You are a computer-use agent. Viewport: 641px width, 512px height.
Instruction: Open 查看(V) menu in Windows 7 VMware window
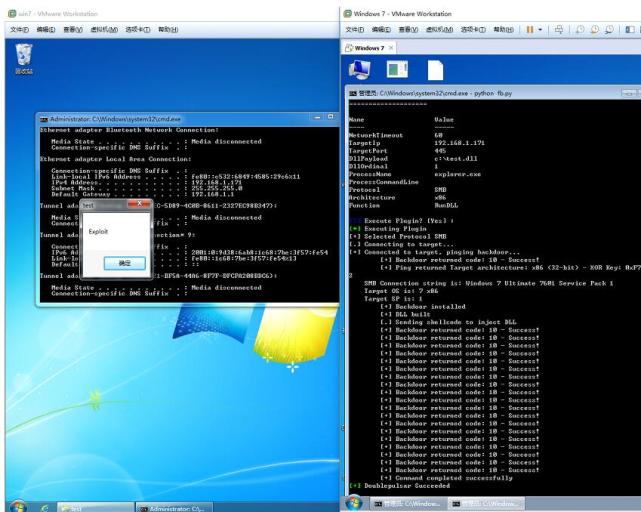point(408,29)
